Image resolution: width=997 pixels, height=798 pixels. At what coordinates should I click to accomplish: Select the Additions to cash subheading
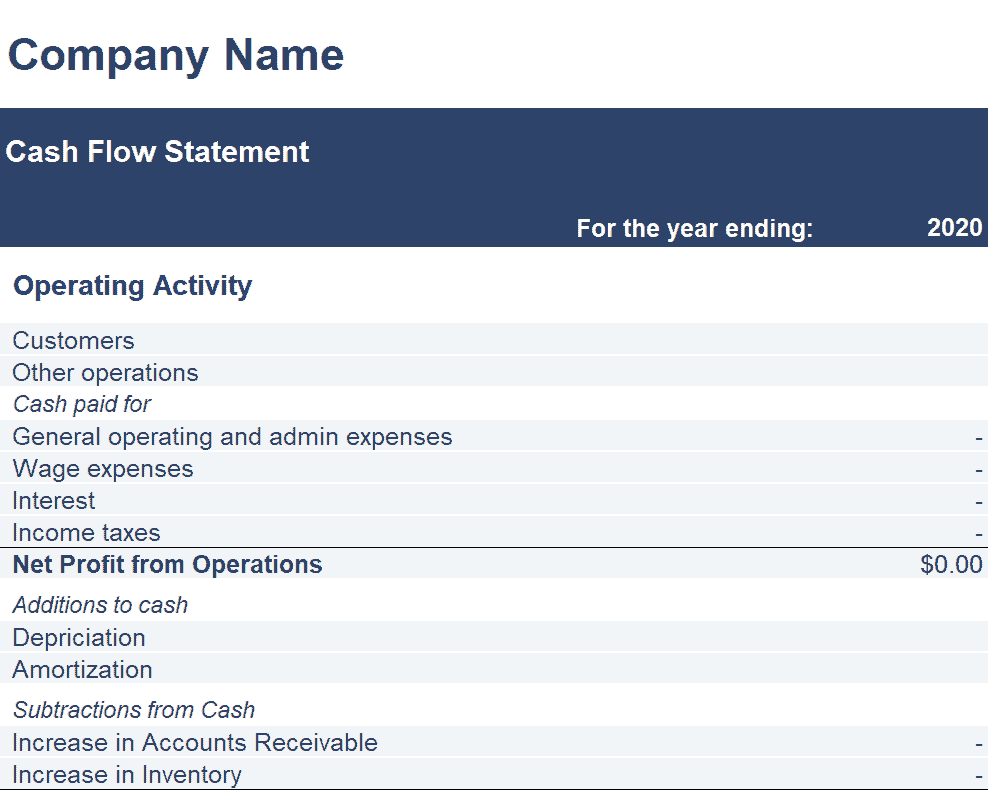click(x=100, y=605)
